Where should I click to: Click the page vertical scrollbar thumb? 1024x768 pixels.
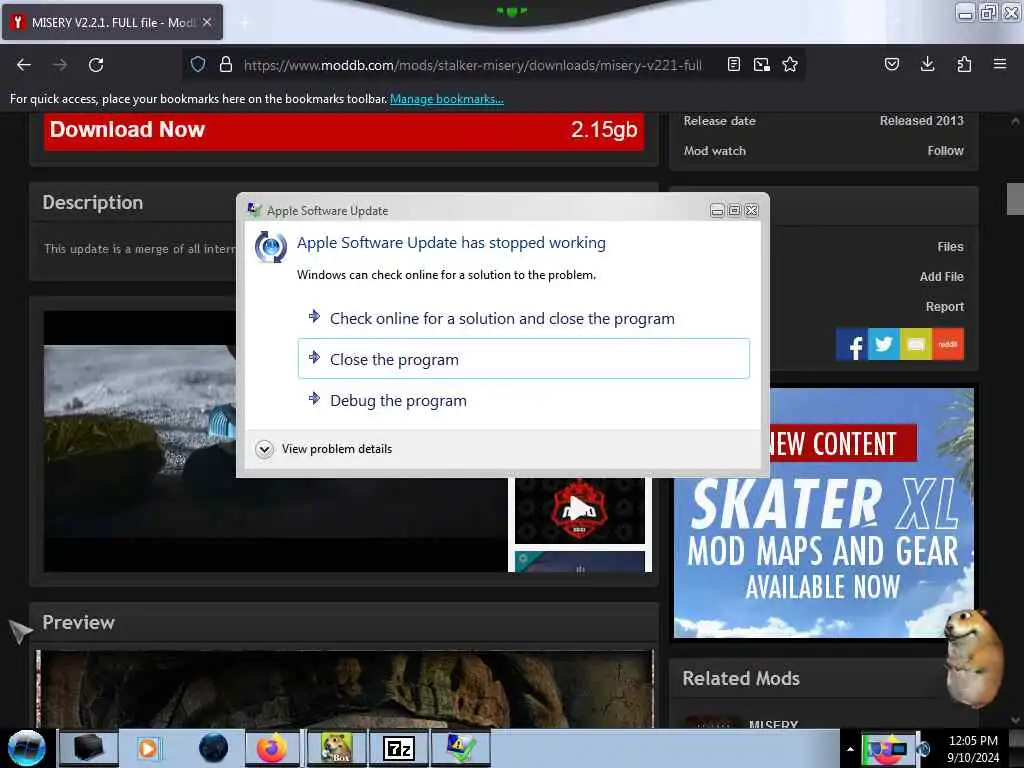[1015, 199]
